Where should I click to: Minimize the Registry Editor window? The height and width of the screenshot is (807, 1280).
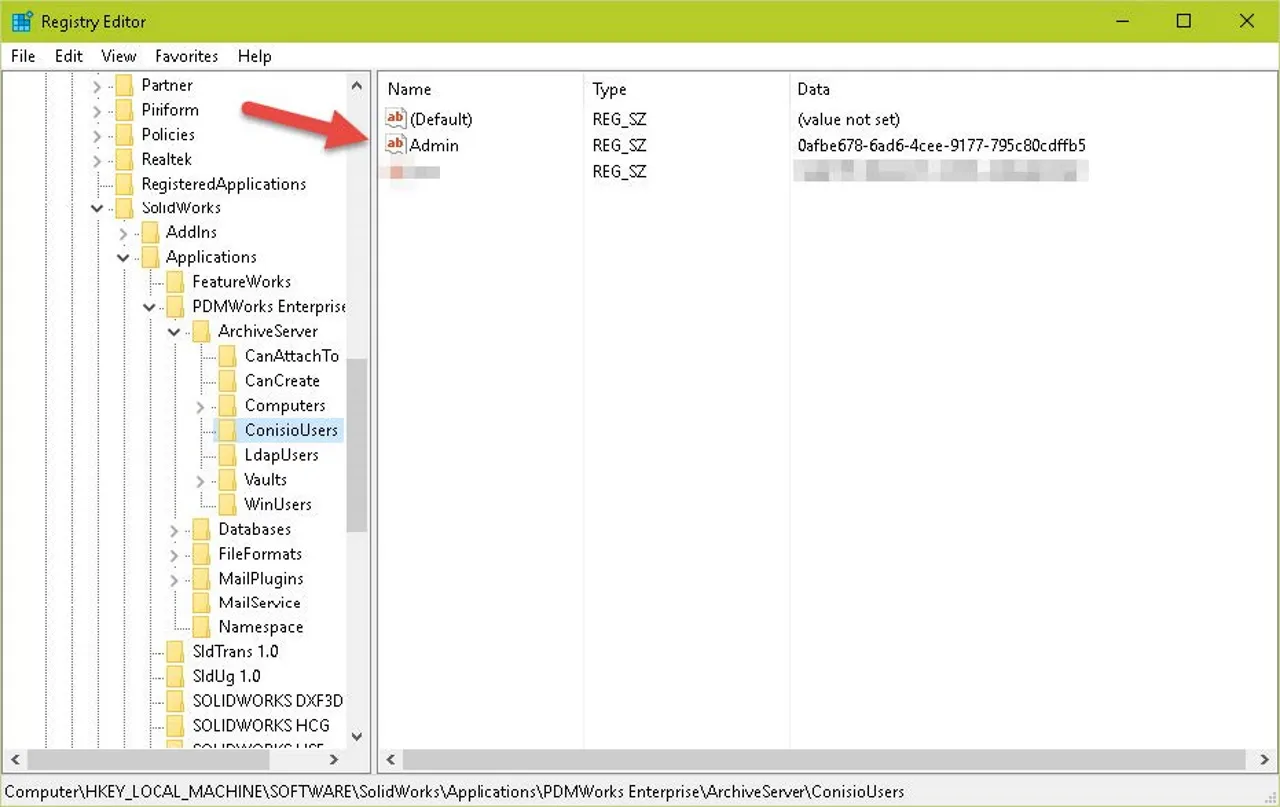1122,21
